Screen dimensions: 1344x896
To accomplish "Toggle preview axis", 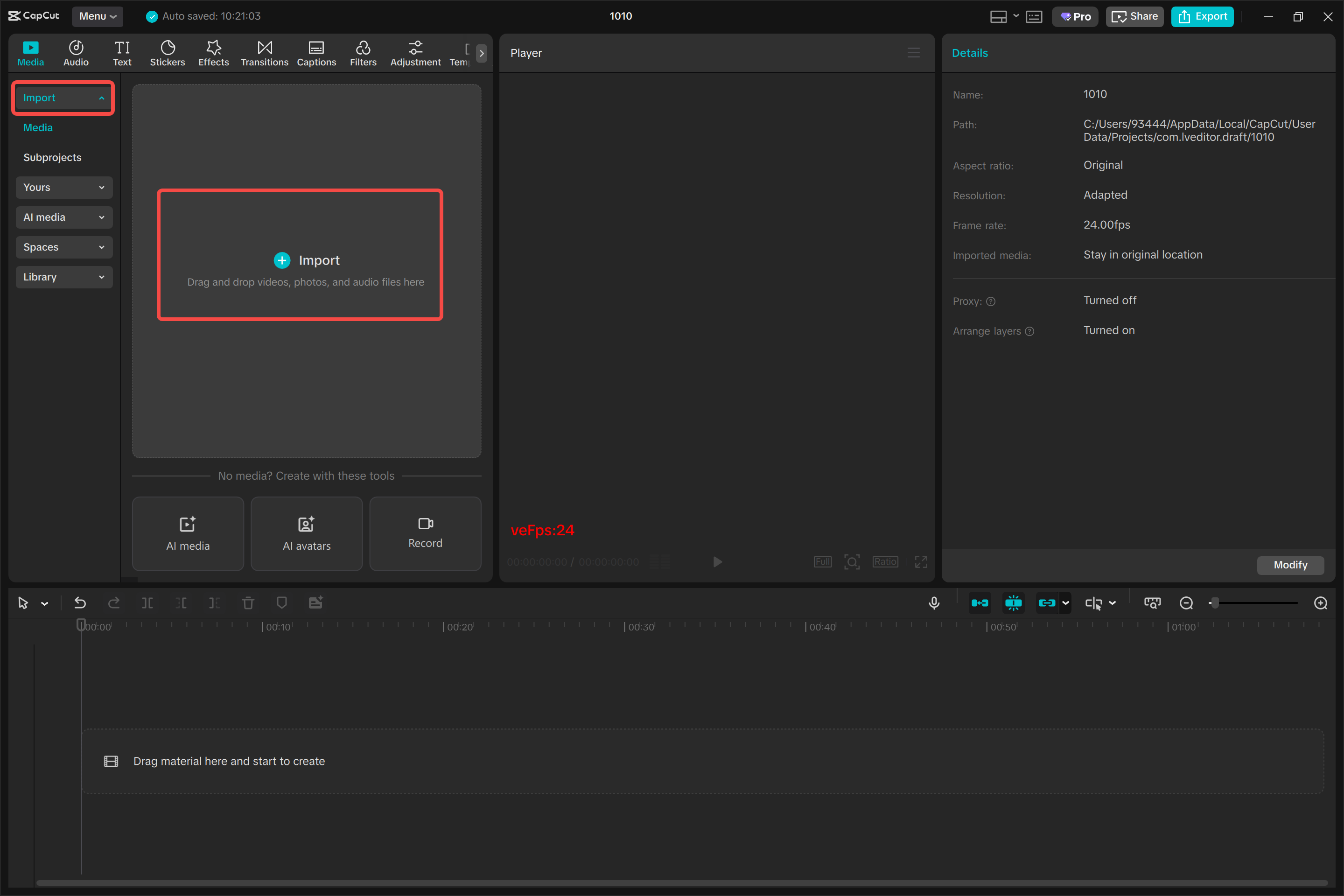I will (1094, 603).
